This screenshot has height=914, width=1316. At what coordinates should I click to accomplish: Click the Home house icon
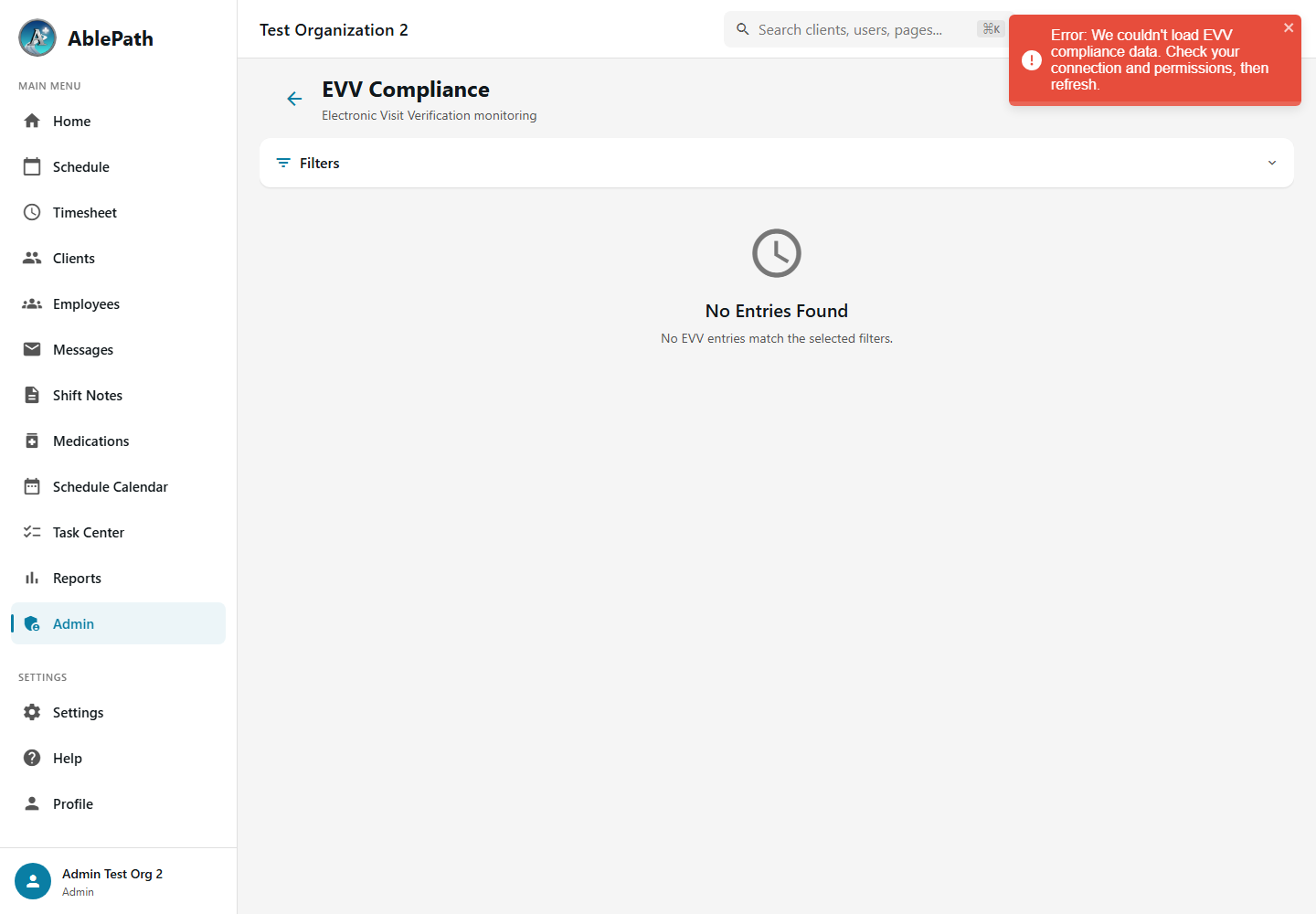tap(32, 121)
